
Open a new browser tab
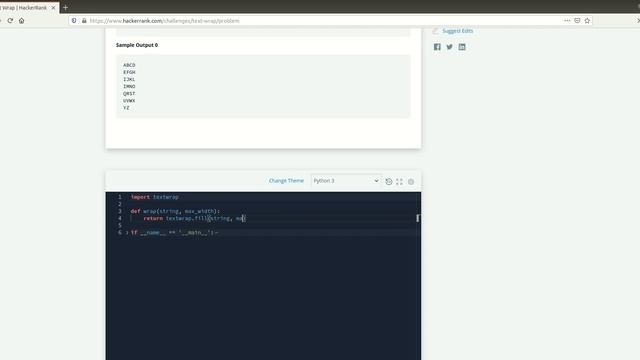(65, 7)
